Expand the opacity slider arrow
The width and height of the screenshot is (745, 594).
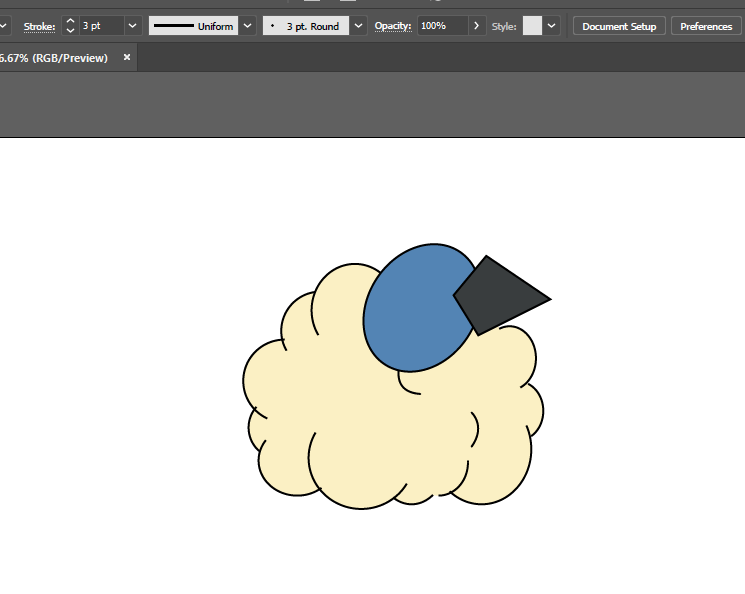pos(477,26)
